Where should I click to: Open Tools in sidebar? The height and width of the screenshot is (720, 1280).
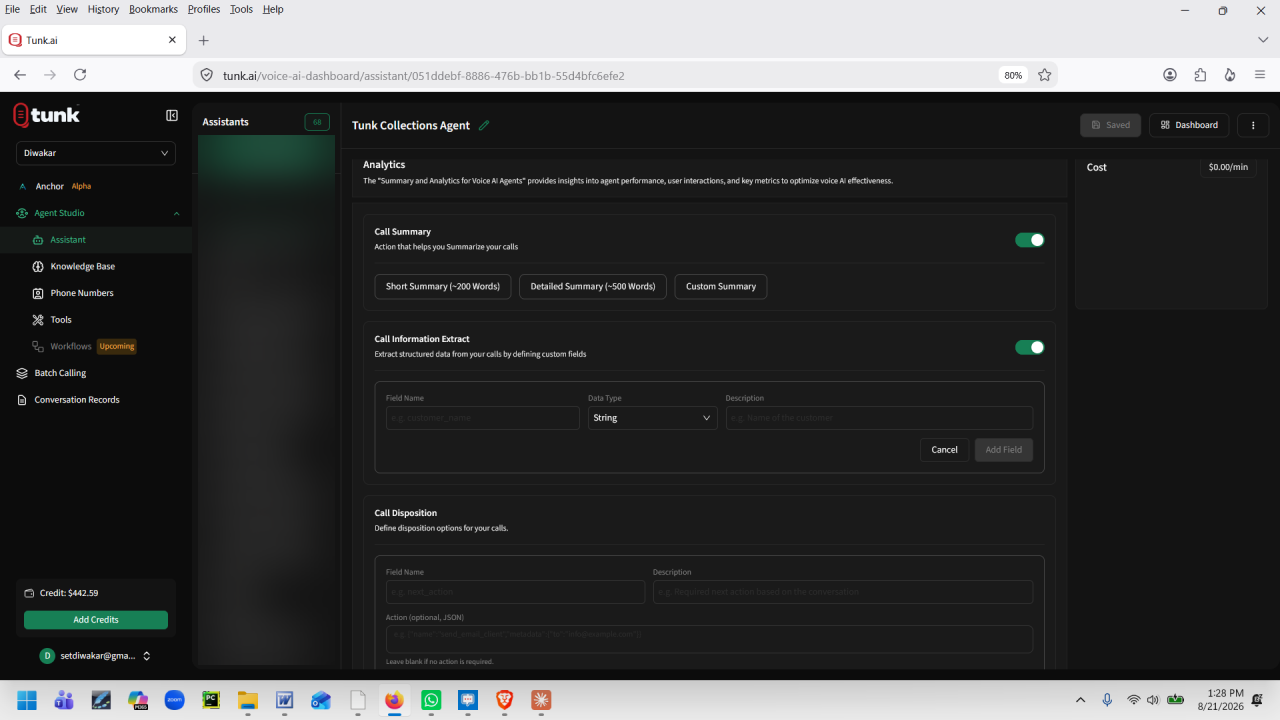(x=61, y=320)
